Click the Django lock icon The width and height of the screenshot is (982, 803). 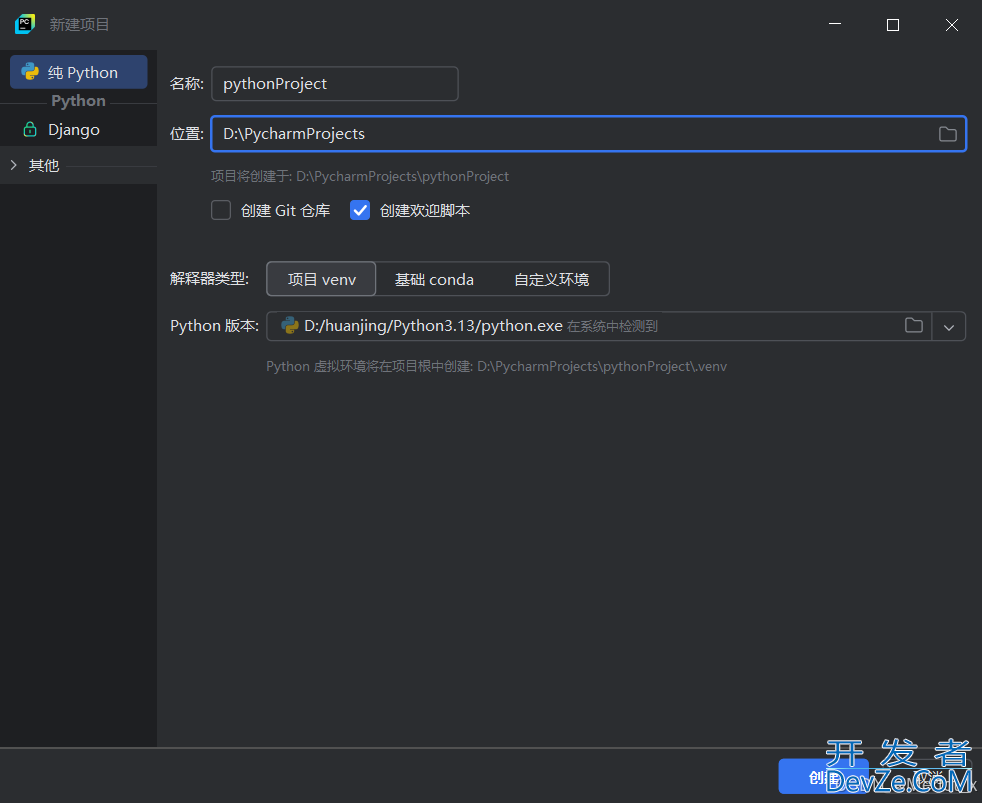coord(29,130)
